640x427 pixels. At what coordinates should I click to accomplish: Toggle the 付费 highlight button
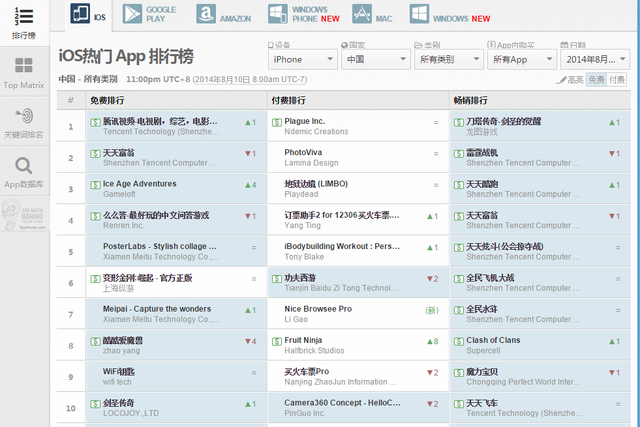(617, 80)
